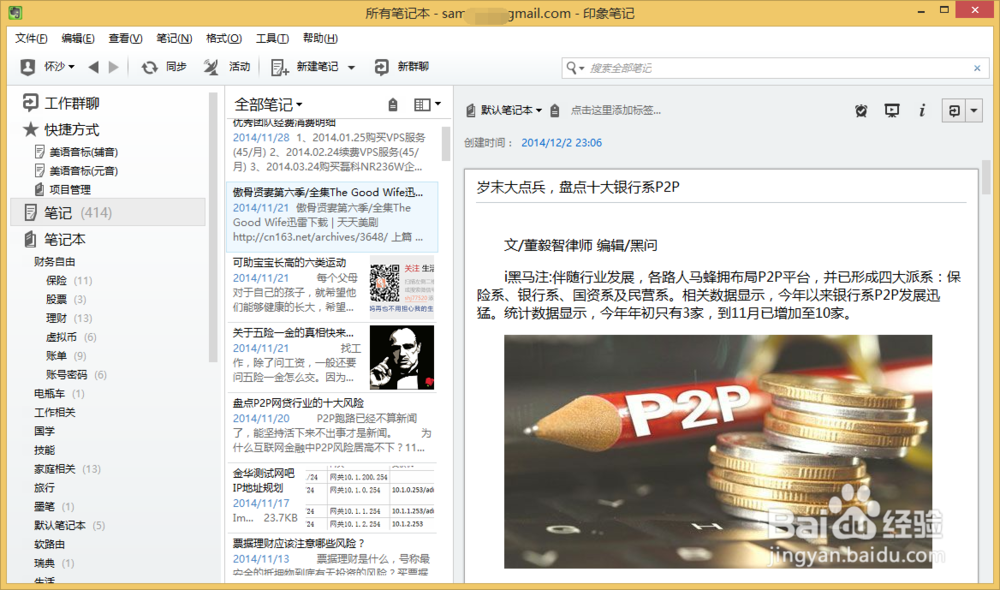The height and width of the screenshot is (590, 1000).
Task: Open the 项目管理 shortcut notebook
Action: (62, 189)
